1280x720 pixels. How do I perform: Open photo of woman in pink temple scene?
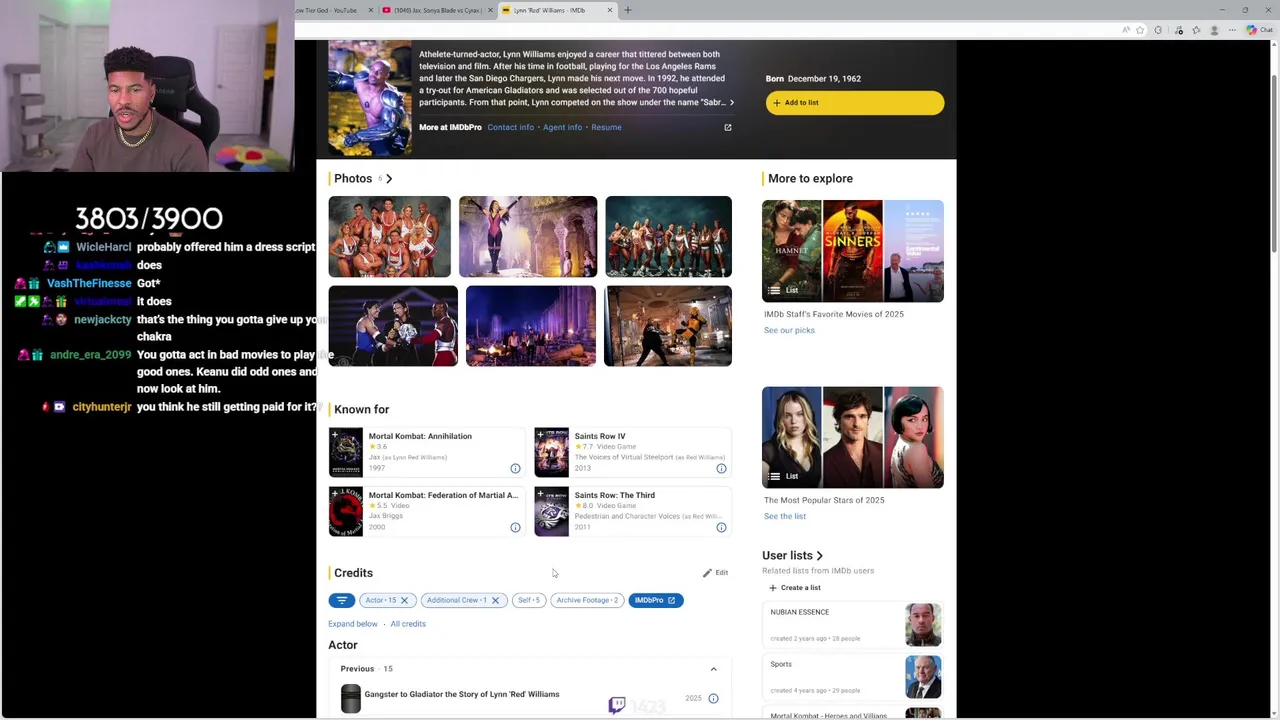click(528, 237)
